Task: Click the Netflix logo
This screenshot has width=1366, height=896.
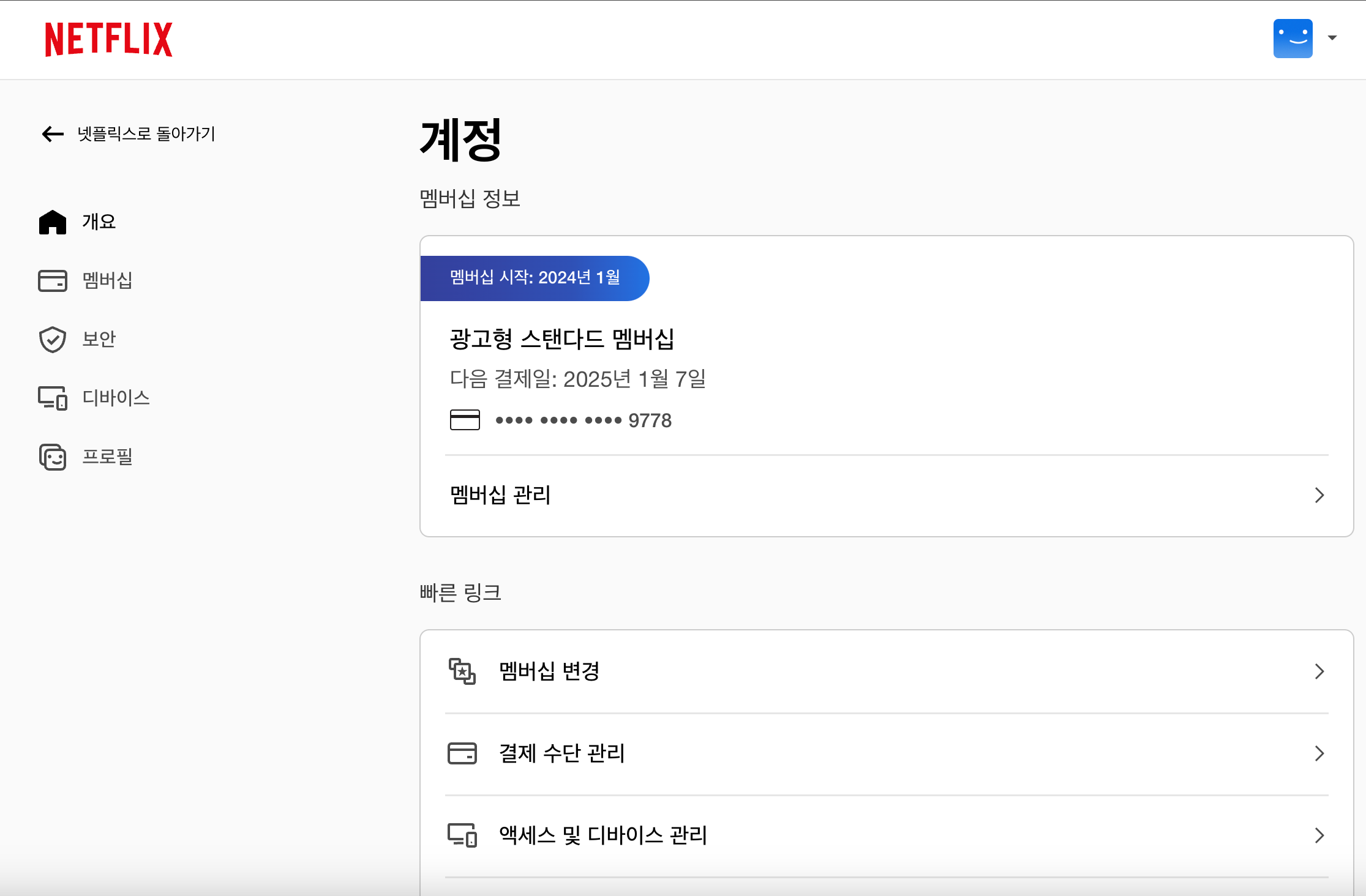Action: (108, 40)
